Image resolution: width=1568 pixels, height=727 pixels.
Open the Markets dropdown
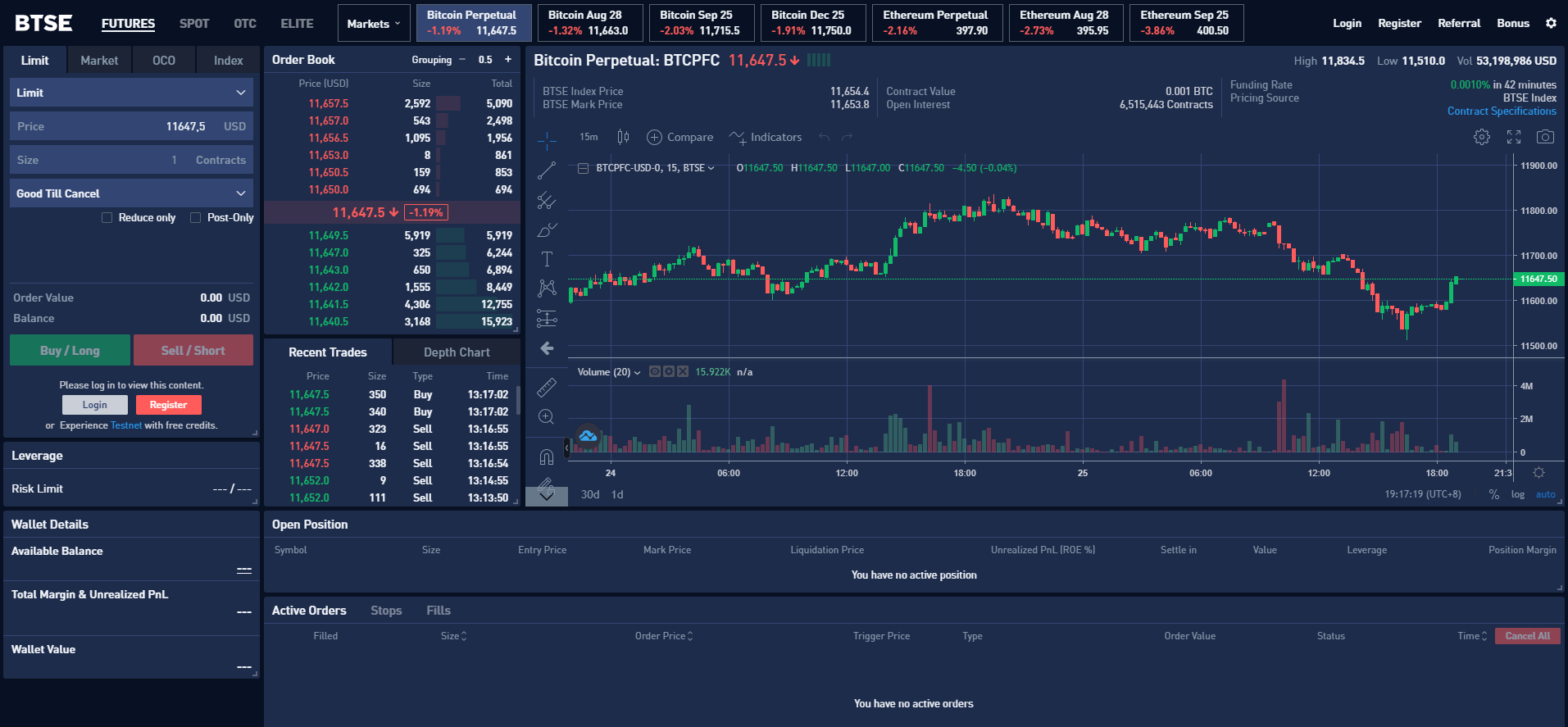[x=373, y=24]
